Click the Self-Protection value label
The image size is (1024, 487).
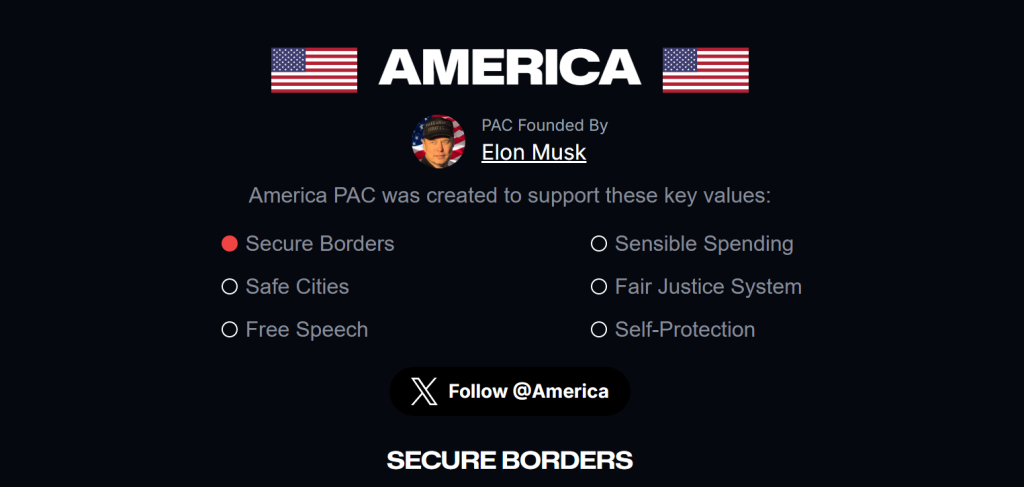click(685, 330)
